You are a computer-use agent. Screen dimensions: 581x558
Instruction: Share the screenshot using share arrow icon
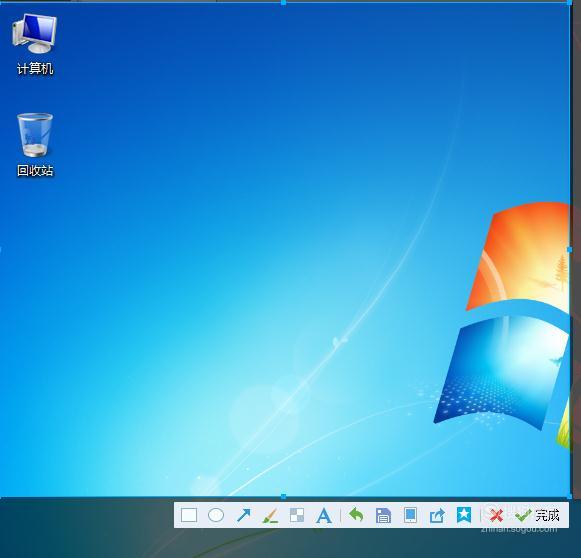click(x=437, y=515)
